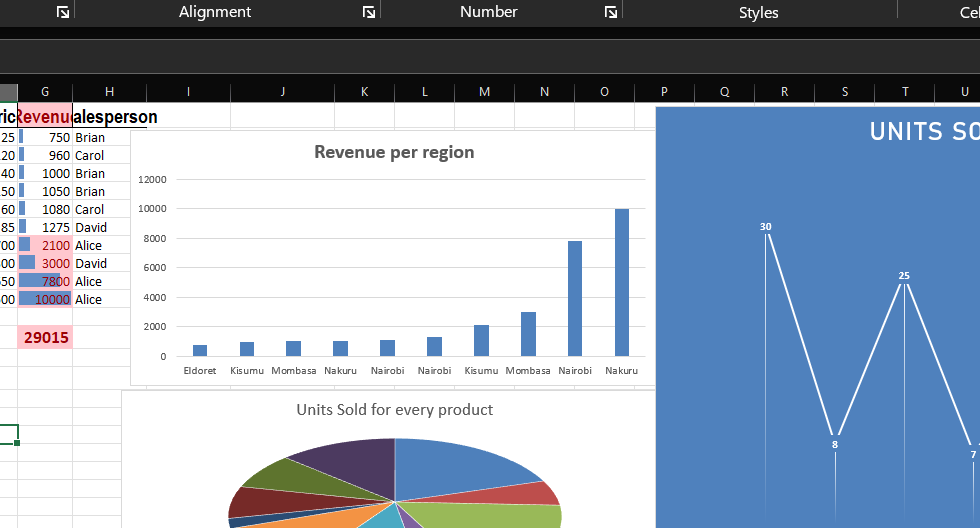Select column Q header
Screen dimensions: 980x528
[724, 92]
